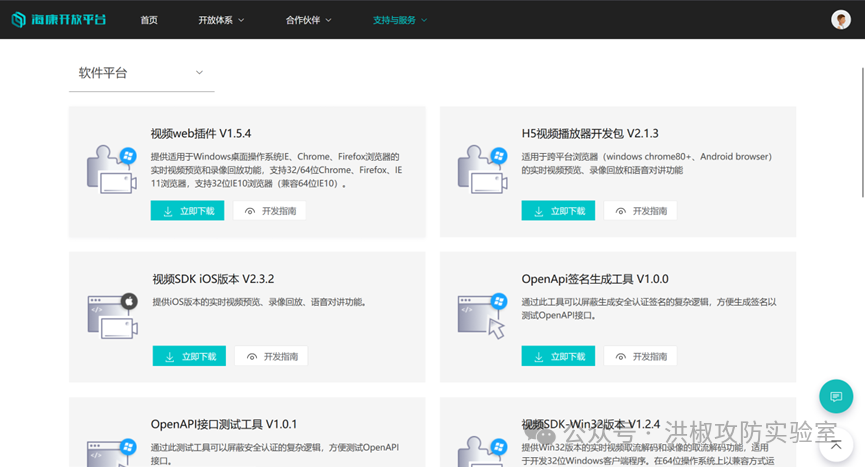Download 视频web插件 V1.5.4
This screenshot has height=467, width=865.
click(188, 211)
